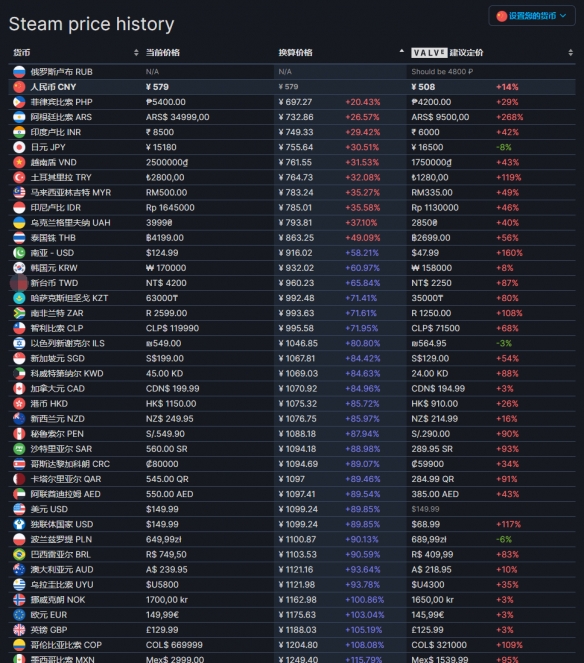Click the Israel flag icon for ILS
584x663 pixels.
(19, 343)
